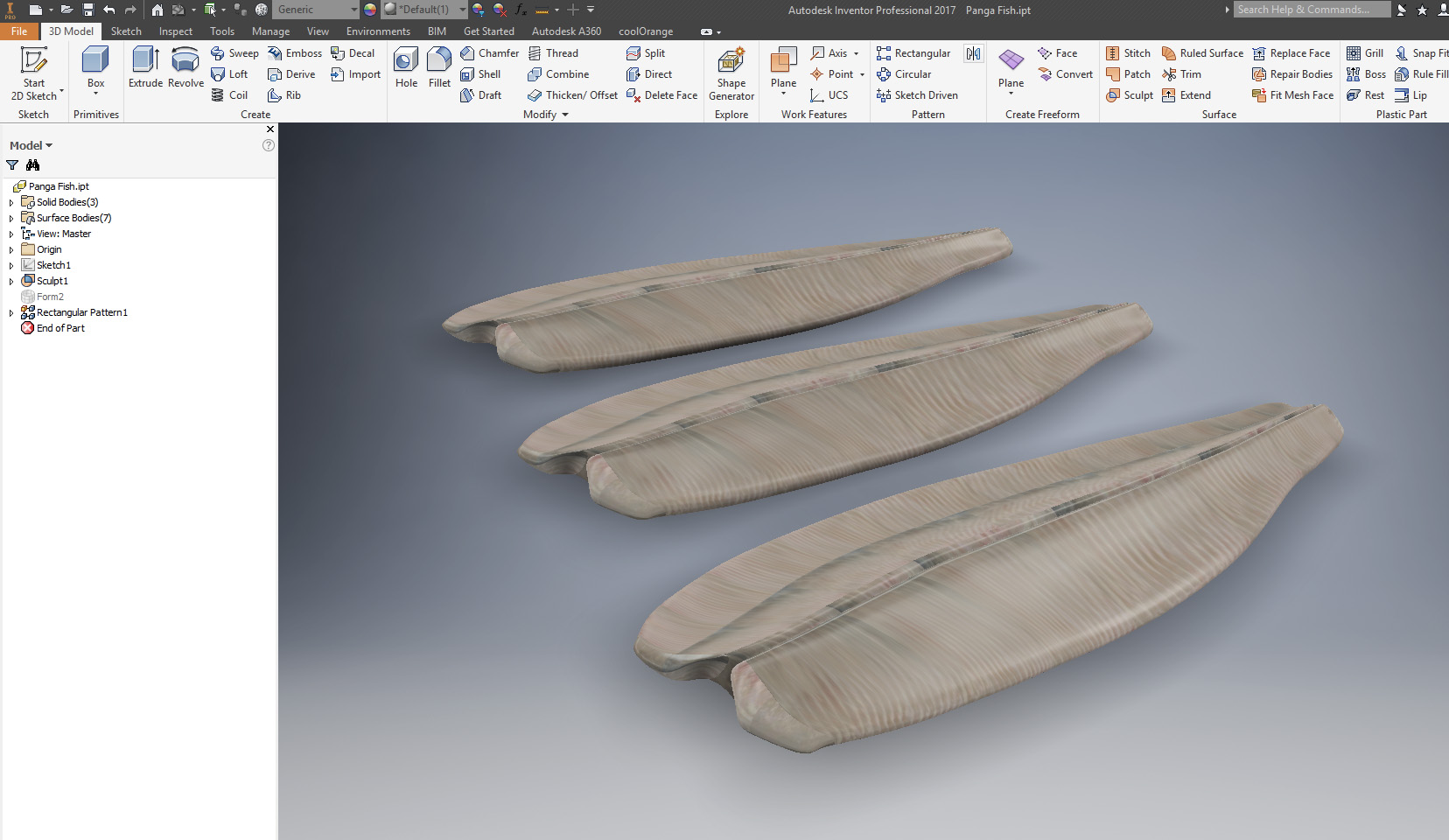Open the Tools menu tab
This screenshot has height=840, width=1449.
221,31
